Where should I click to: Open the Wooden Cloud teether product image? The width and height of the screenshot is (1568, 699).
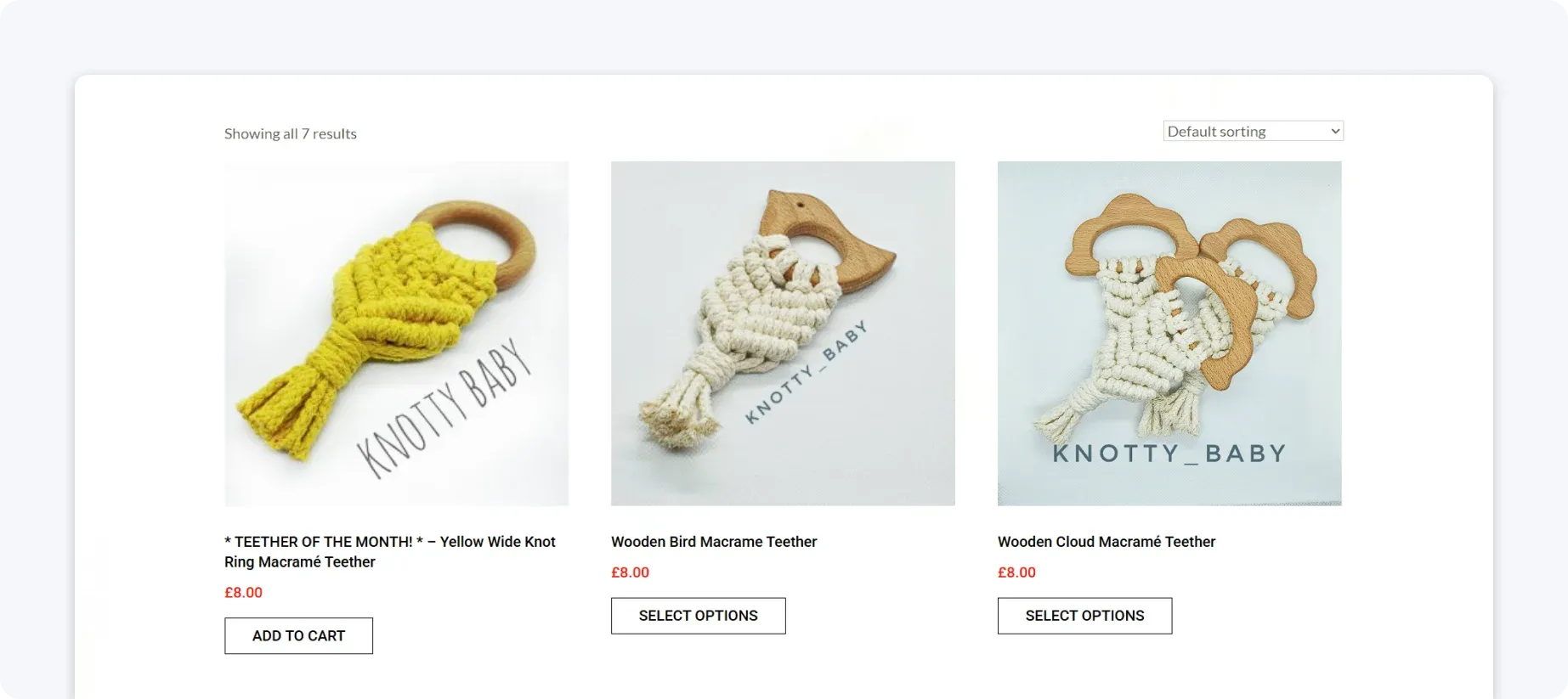pyautogui.click(x=1169, y=334)
